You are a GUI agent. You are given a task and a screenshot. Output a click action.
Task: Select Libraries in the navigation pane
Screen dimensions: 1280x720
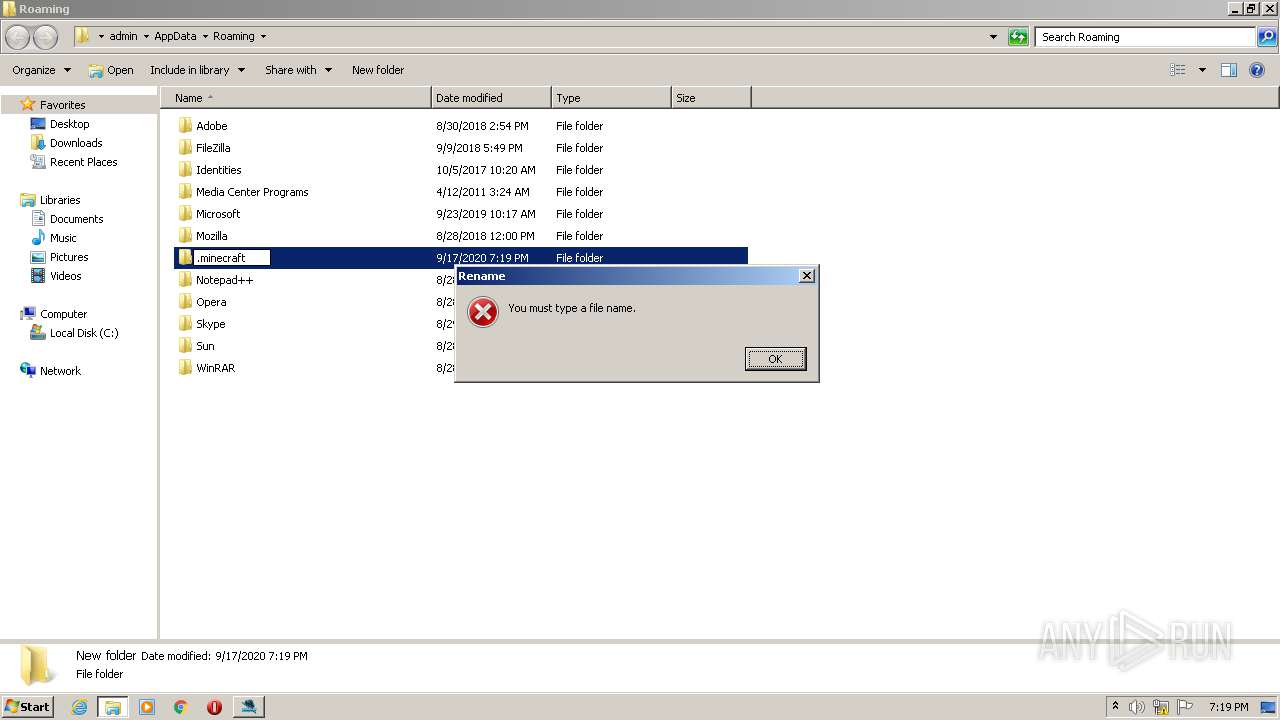click(60, 200)
